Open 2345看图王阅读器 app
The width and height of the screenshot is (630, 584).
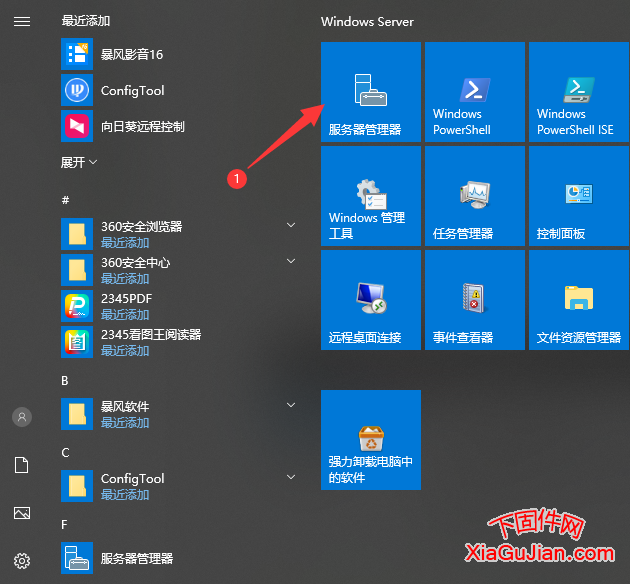(x=181, y=342)
